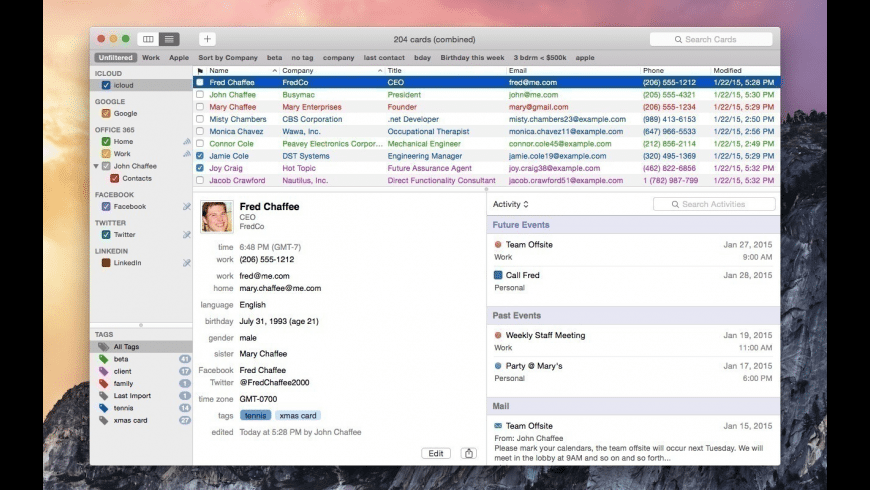This screenshot has height=490, width=870.
Task: Click the All Tags icon
Action: coord(104,347)
